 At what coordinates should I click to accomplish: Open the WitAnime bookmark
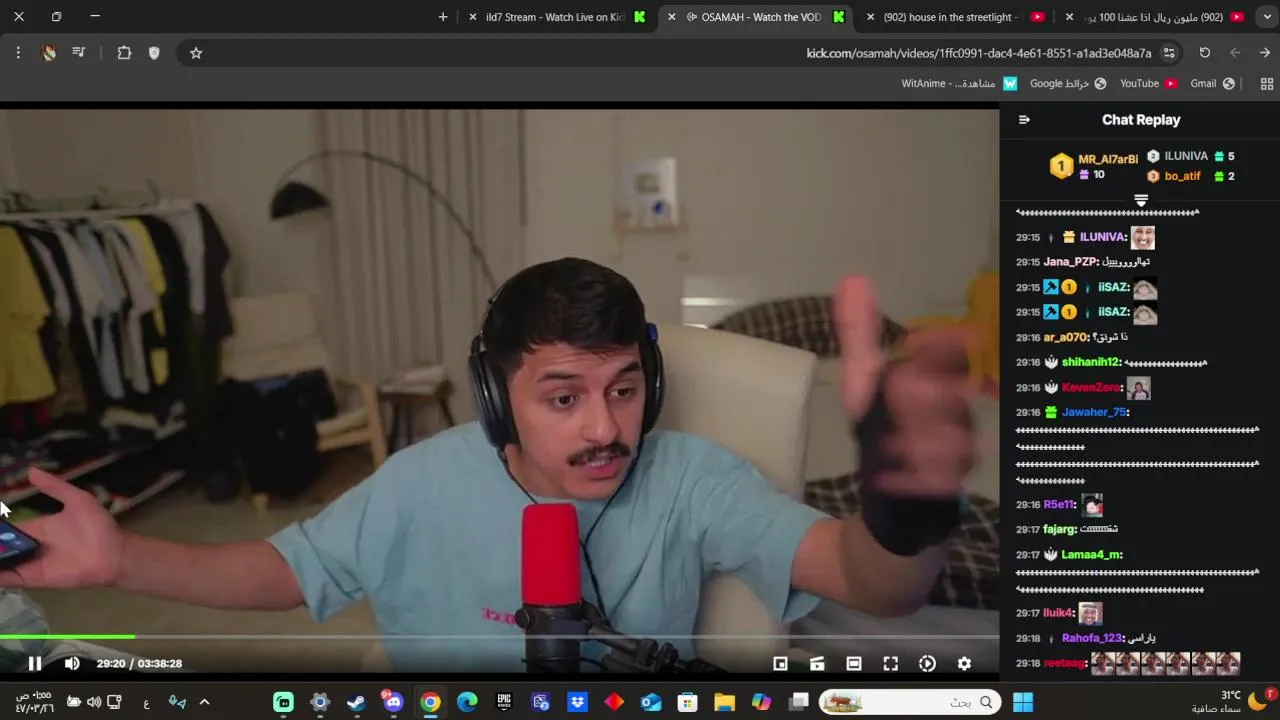point(959,84)
